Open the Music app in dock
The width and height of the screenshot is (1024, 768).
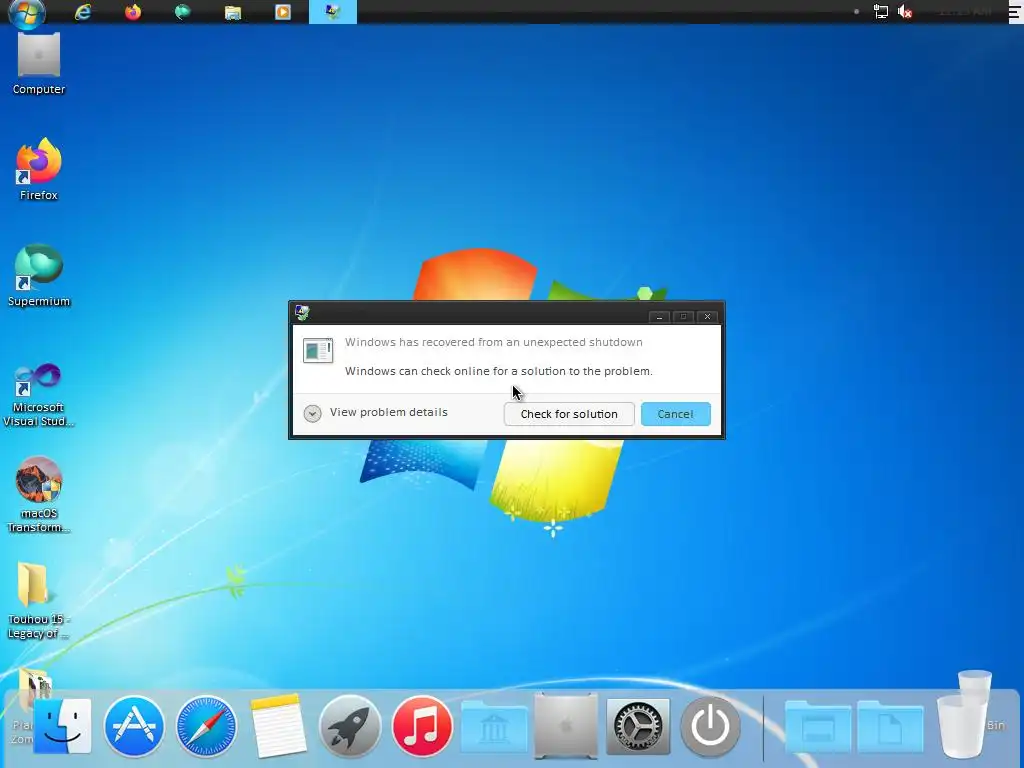point(422,726)
